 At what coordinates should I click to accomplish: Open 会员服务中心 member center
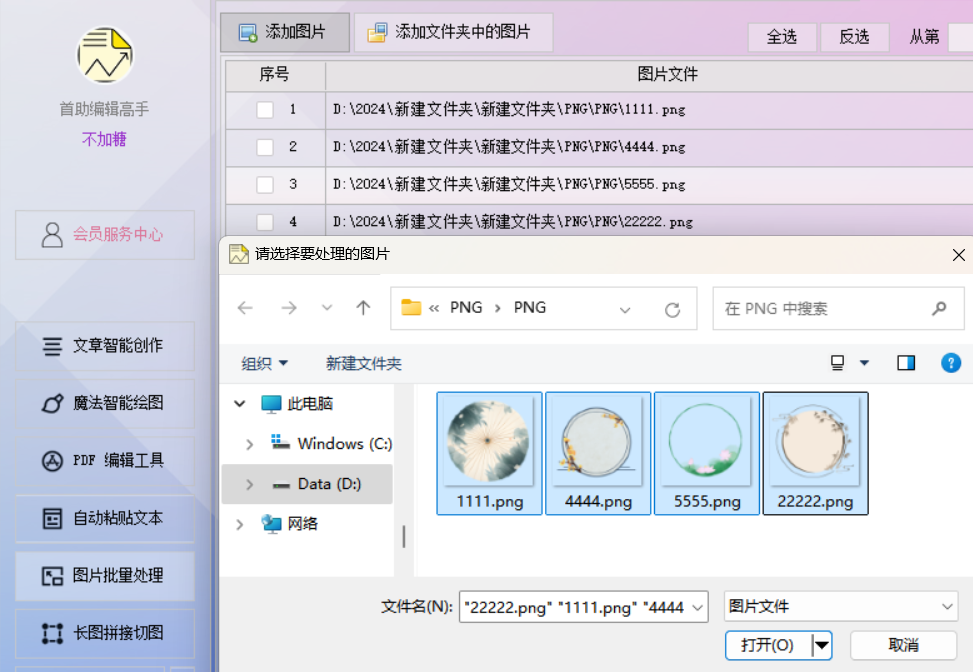105,235
